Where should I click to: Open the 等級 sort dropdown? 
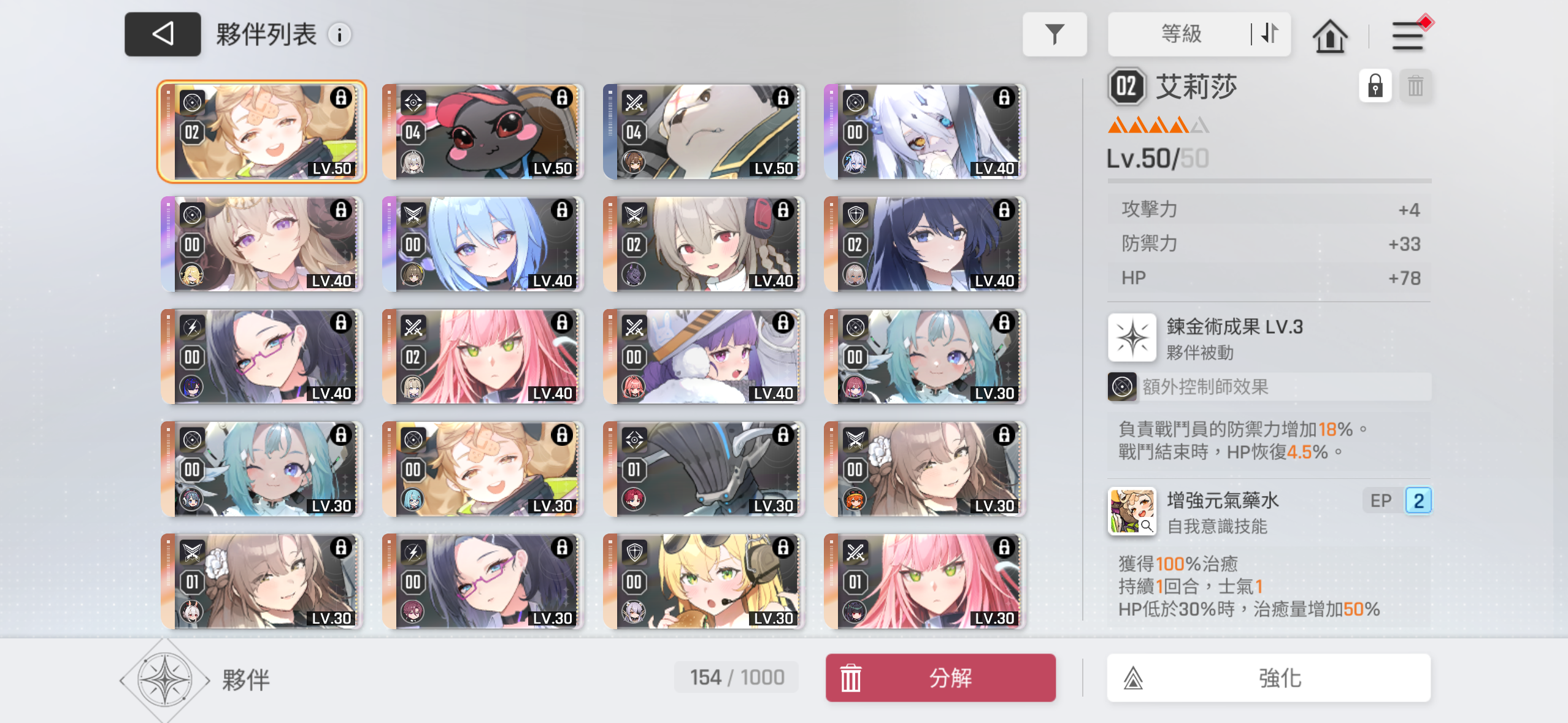1180,34
